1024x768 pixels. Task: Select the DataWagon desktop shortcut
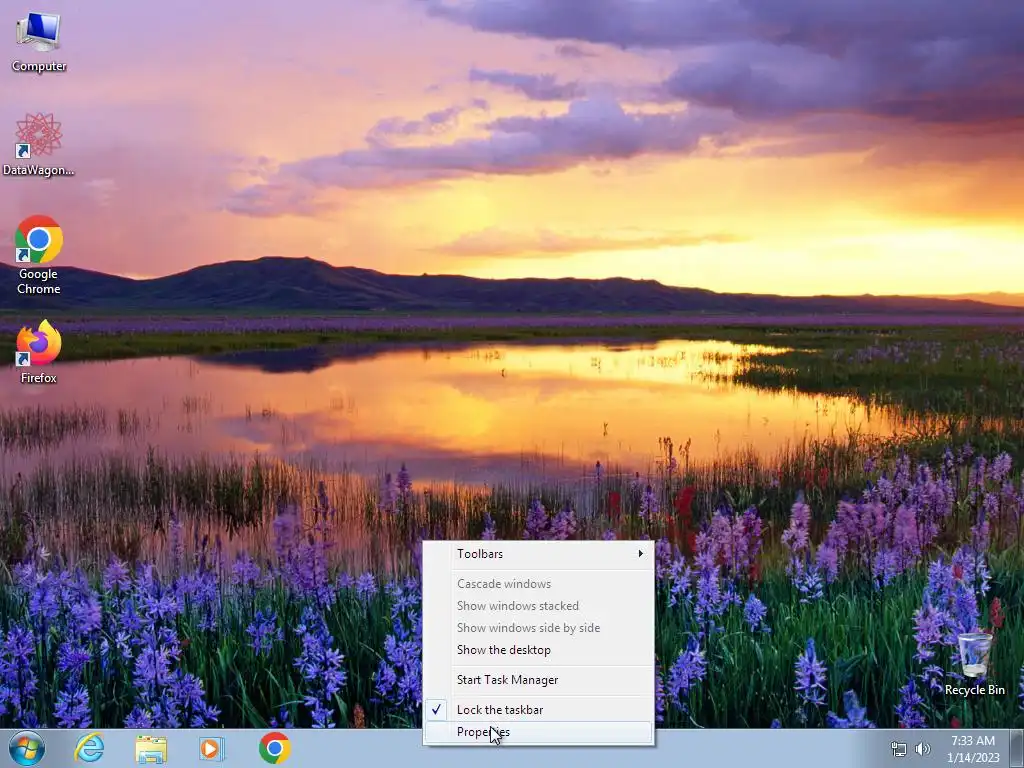39,144
